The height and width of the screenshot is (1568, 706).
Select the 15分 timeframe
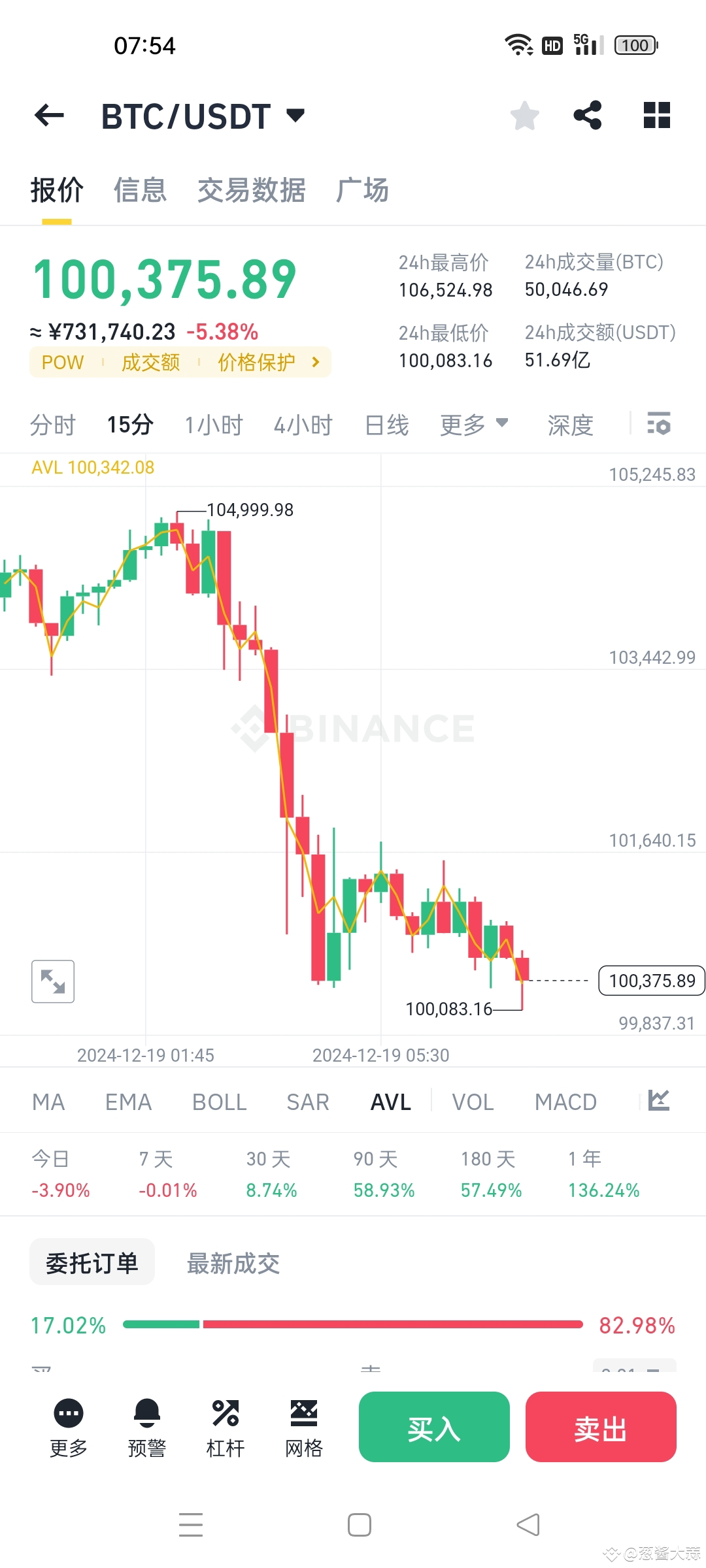tap(130, 424)
